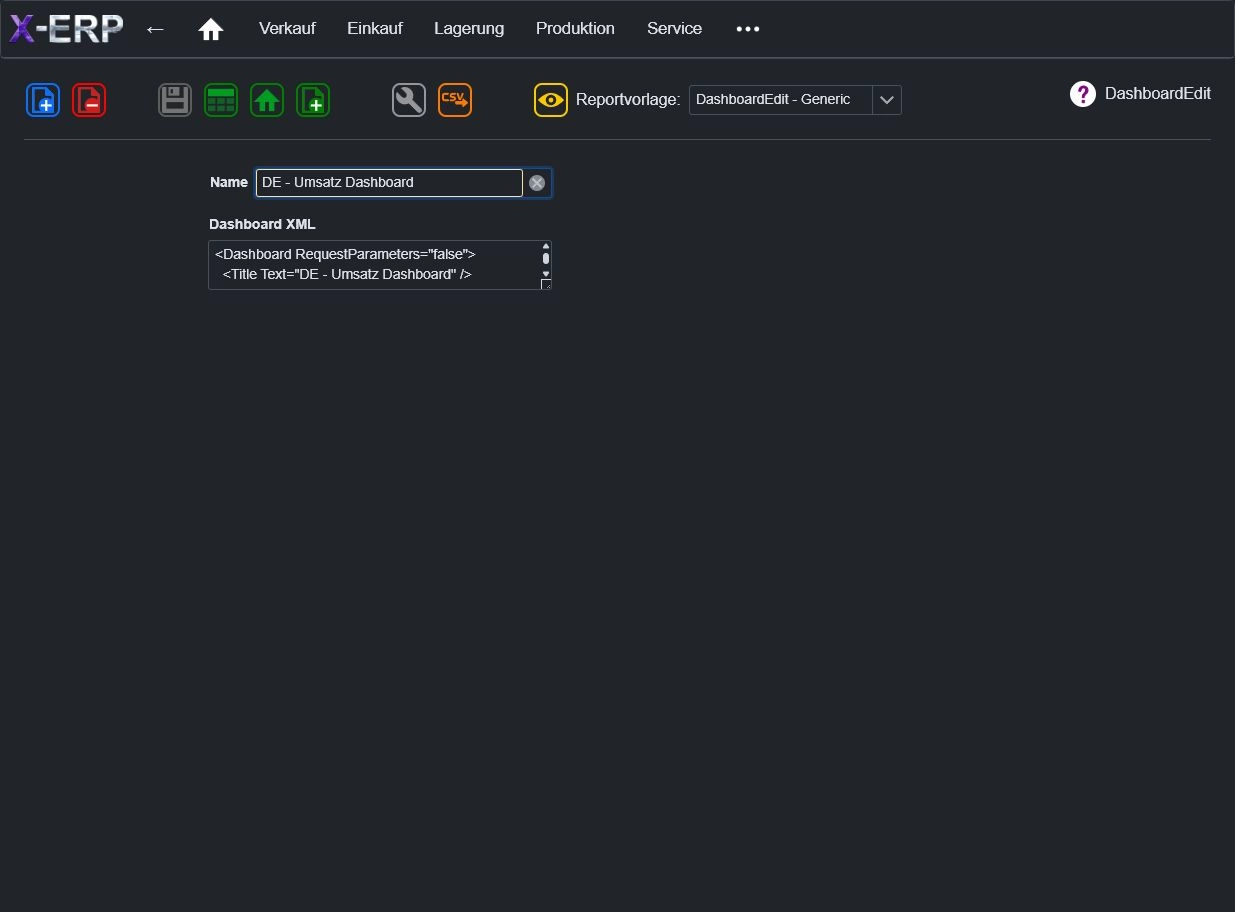This screenshot has width=1235, height=912.
Task: Delete record with red document icon
Action: point(89,100)
